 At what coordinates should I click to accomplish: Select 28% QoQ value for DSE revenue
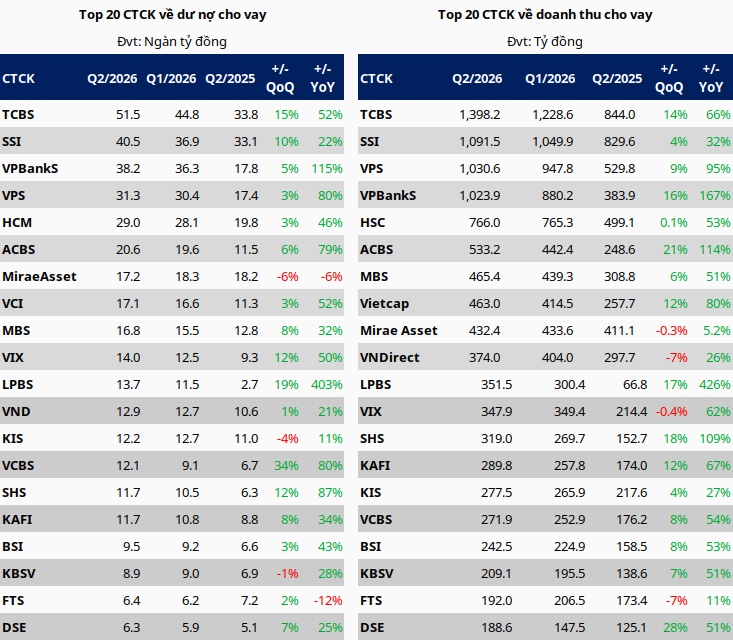pos(675,628)
